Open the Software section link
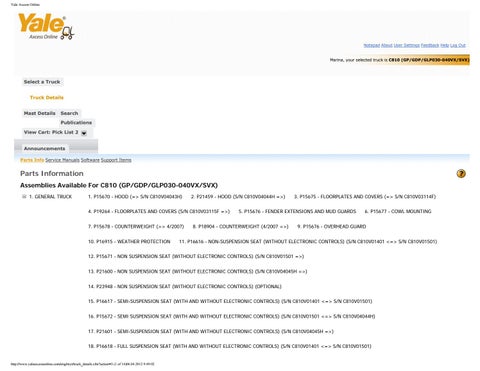The width and height of the screenshot is (480, 371). point(90,160)
